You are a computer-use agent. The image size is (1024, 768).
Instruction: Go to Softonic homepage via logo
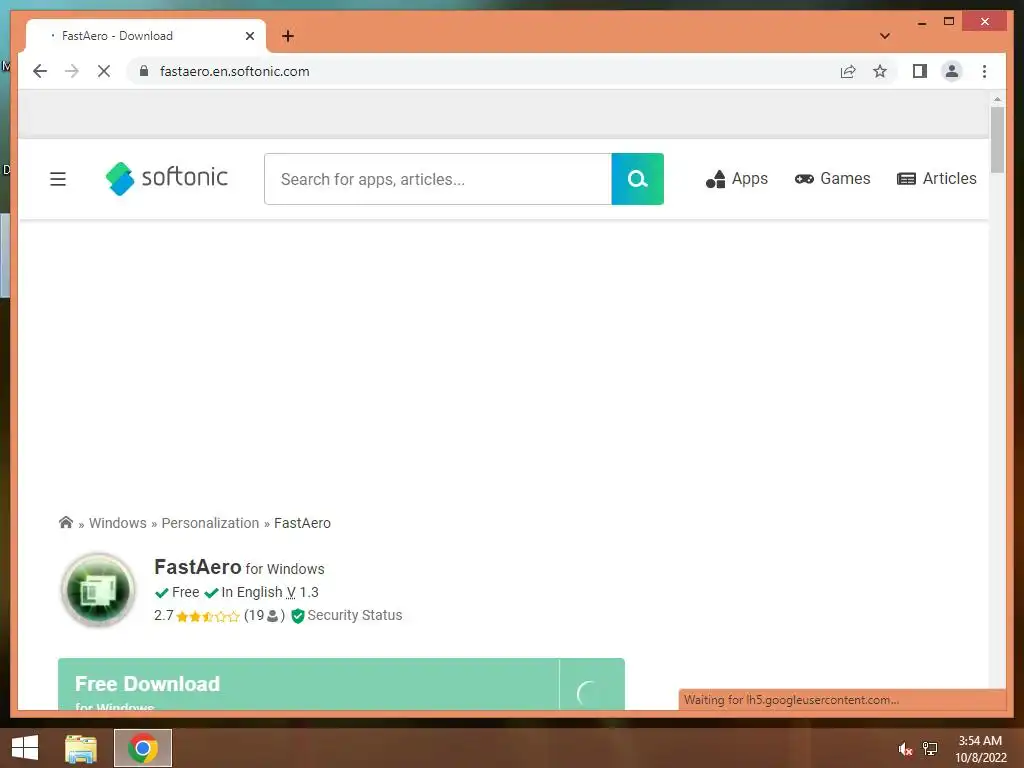click(x=167, y=178)
